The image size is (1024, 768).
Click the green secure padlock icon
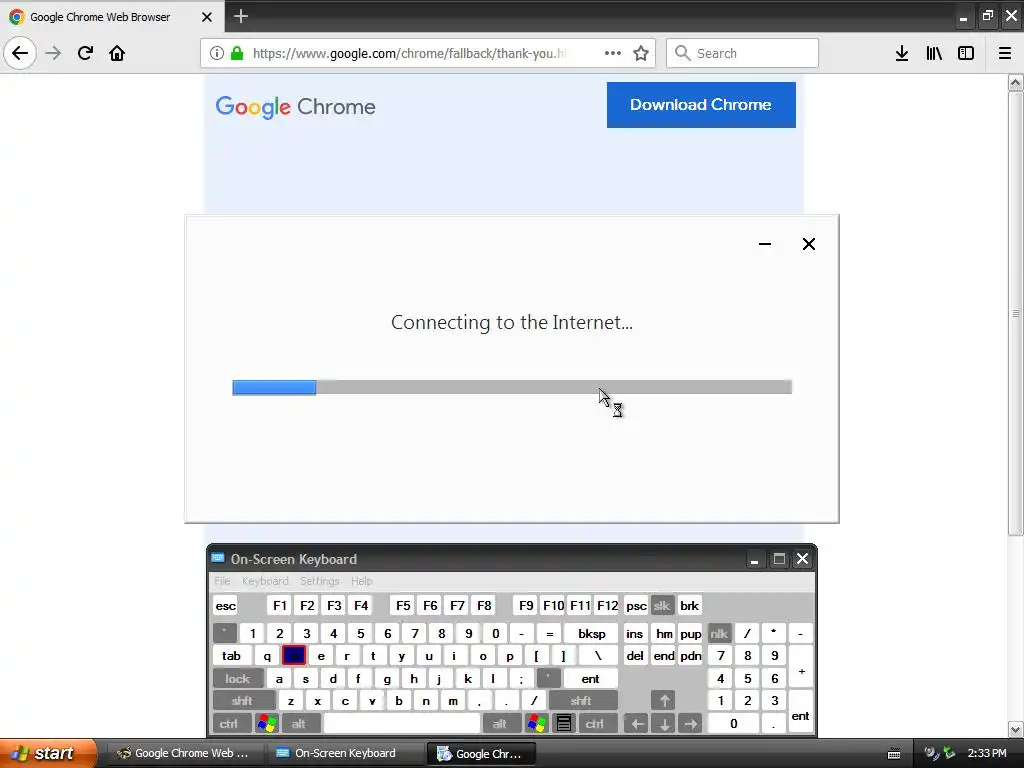(x=237, y=53)
